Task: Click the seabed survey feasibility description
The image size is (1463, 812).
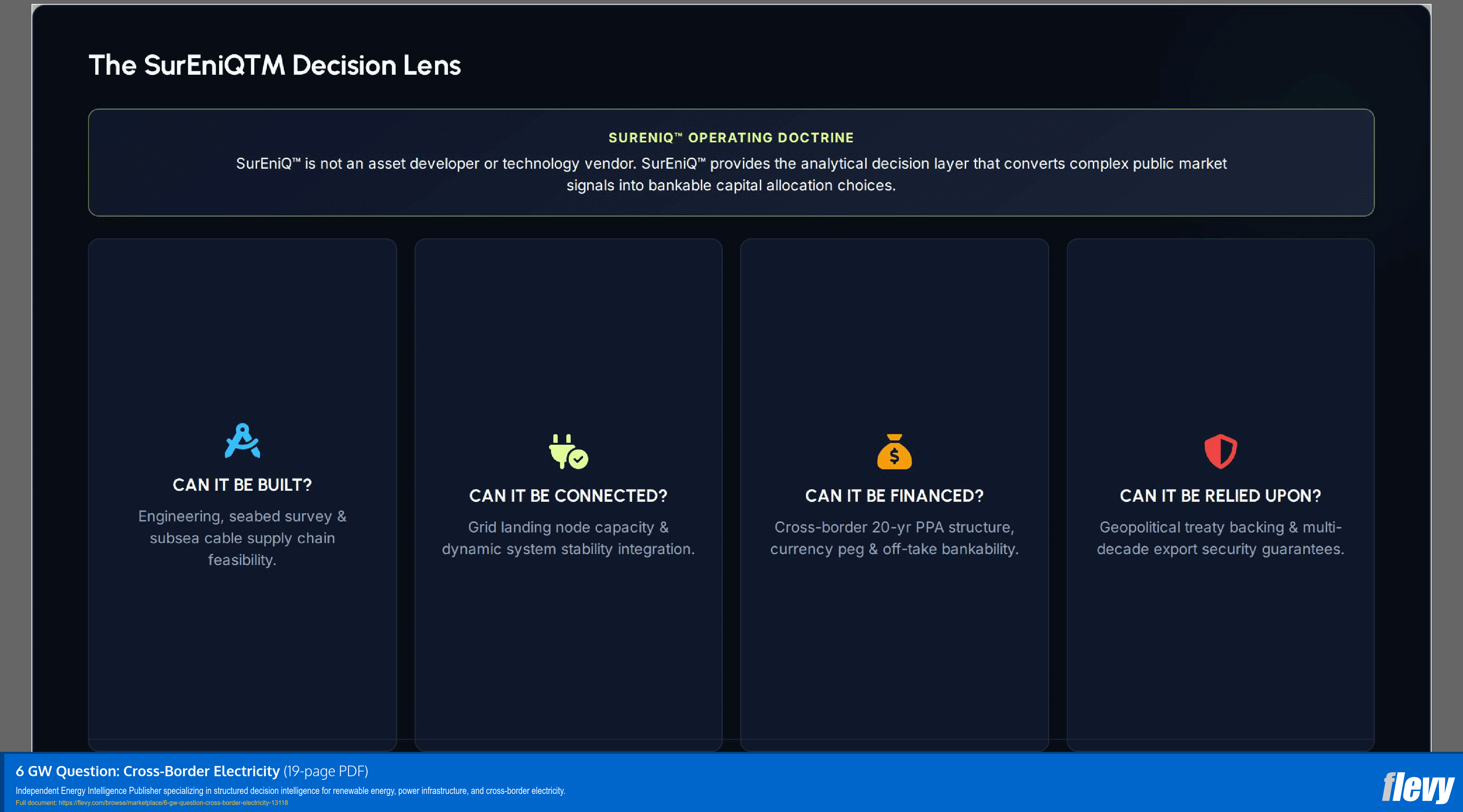Action: [243, 538]
